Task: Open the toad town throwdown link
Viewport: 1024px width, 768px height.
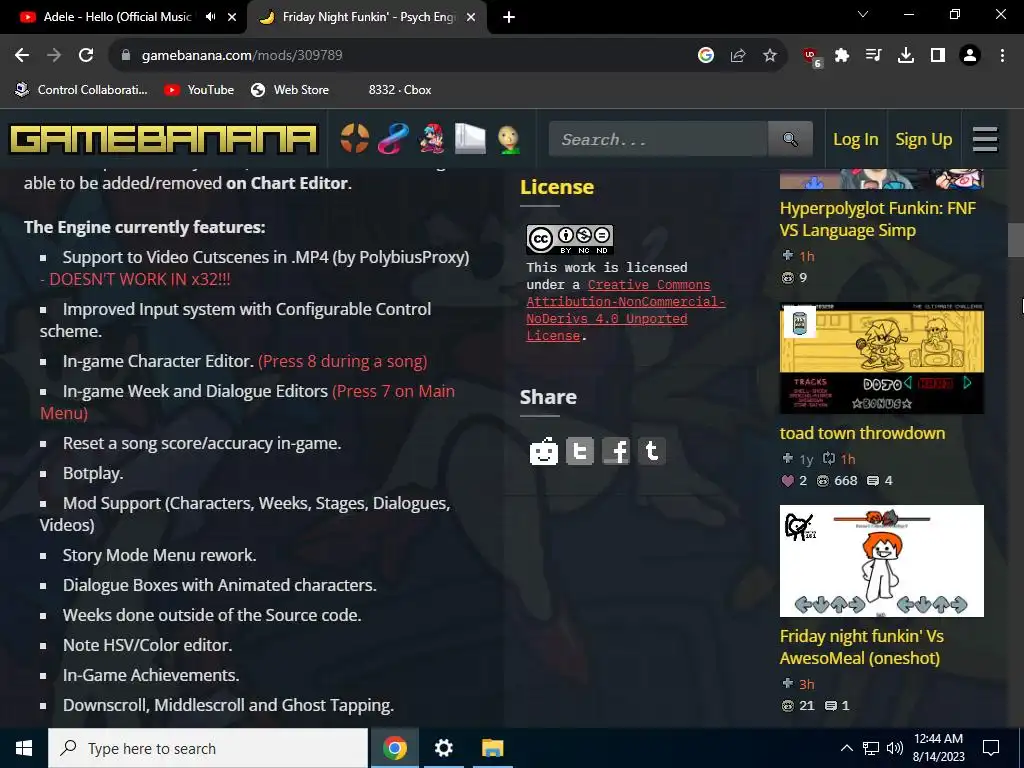Action: (x=862, y=433)
